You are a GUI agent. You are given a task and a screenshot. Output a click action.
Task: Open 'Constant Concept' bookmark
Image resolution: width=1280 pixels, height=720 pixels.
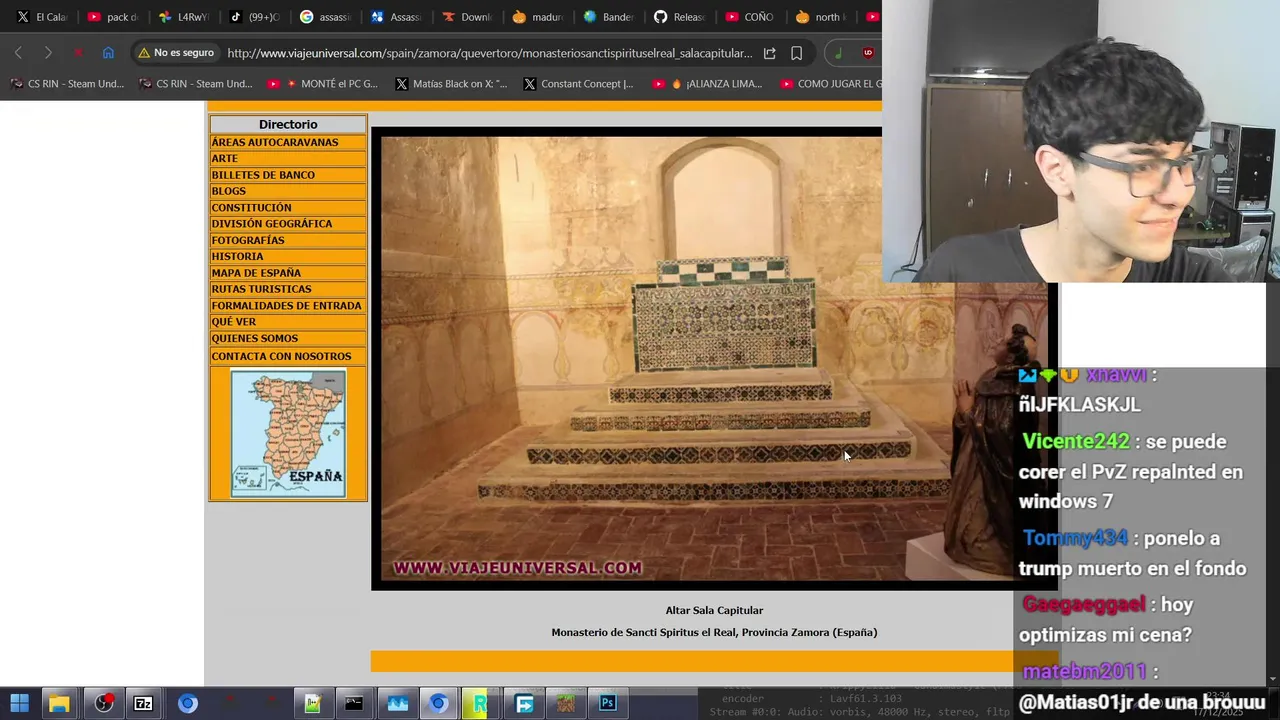pyautogui.click(x=579, y=84)
